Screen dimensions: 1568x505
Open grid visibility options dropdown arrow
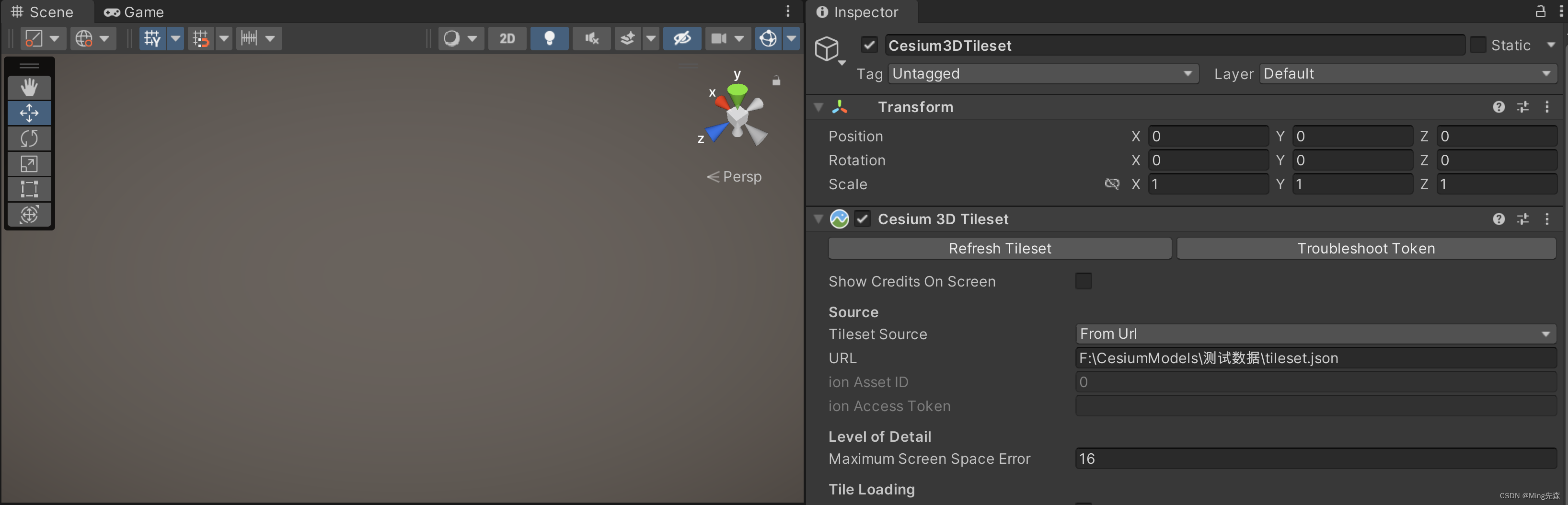click(x=175, y=38)
